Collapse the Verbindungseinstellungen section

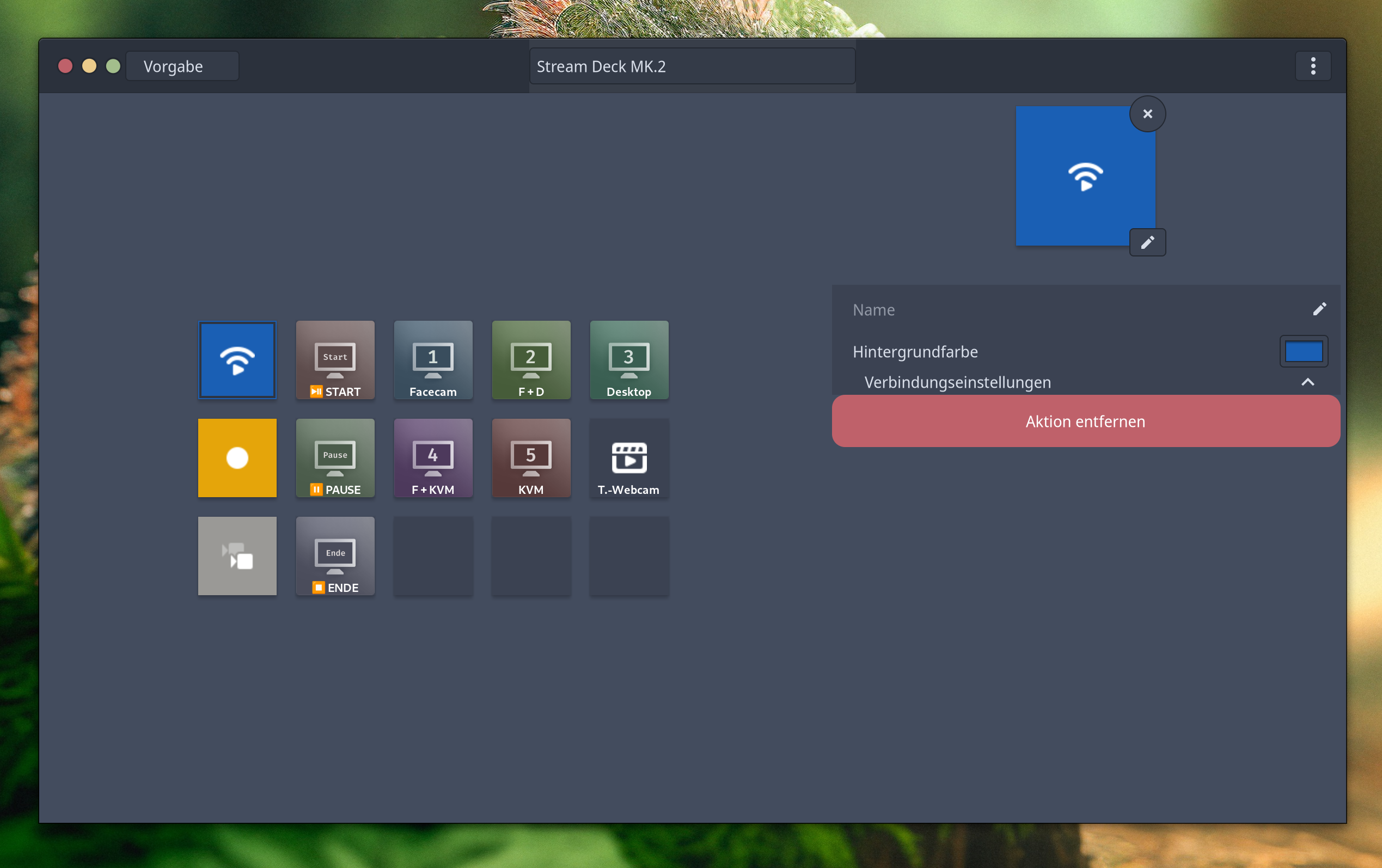click(x=1307, y=382)
